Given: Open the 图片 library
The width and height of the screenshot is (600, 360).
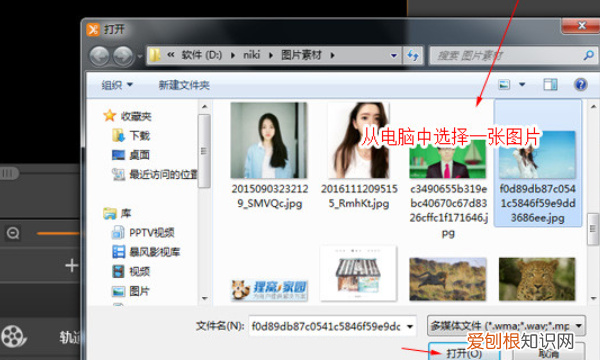Looking at the screenshot, I should point(131,291).
